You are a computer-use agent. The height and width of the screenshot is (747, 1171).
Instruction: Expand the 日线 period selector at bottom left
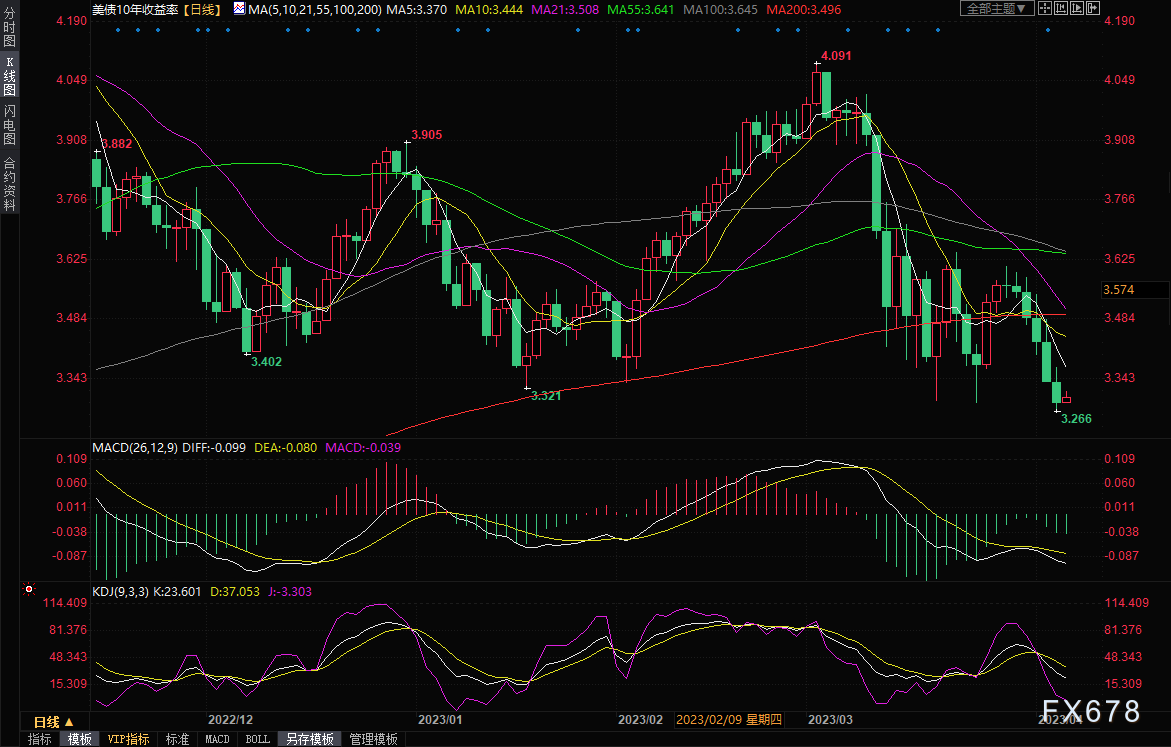tap(54, 721)
